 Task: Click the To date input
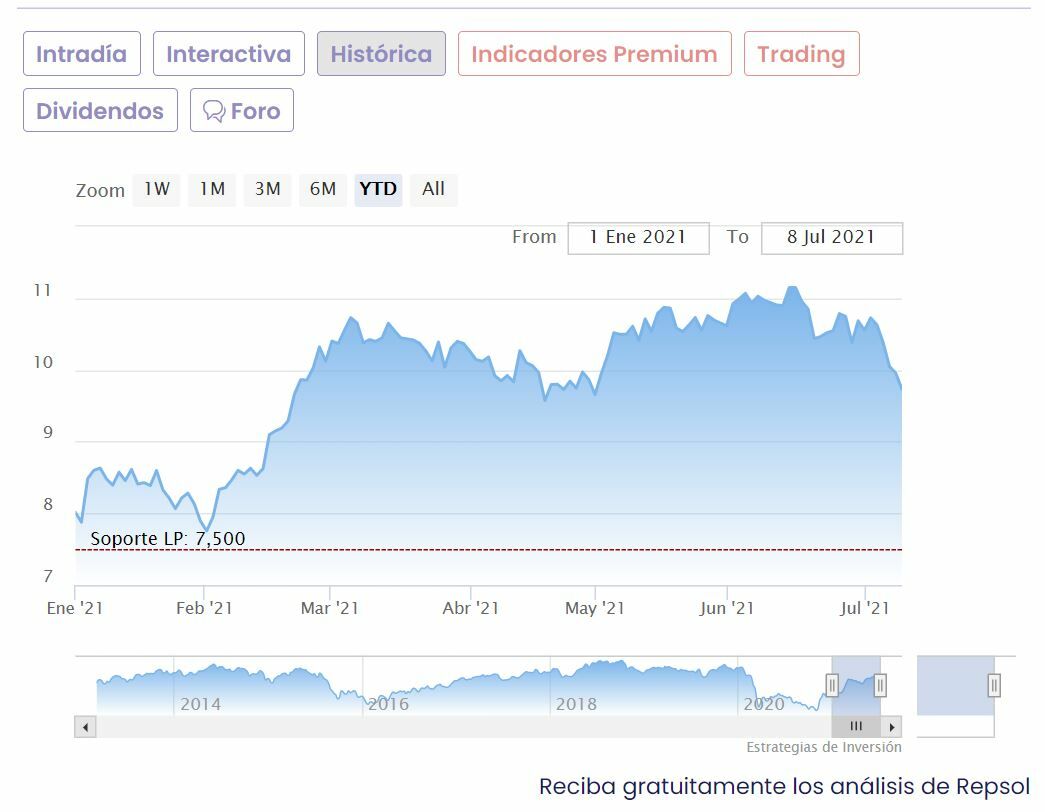coord(831,238)
